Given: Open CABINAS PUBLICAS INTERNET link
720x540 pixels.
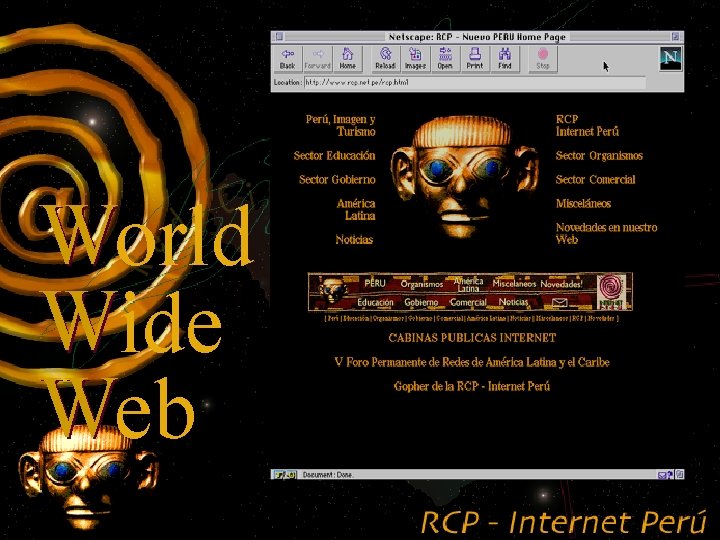Looking at the screenshot, I should coord(472,338).
